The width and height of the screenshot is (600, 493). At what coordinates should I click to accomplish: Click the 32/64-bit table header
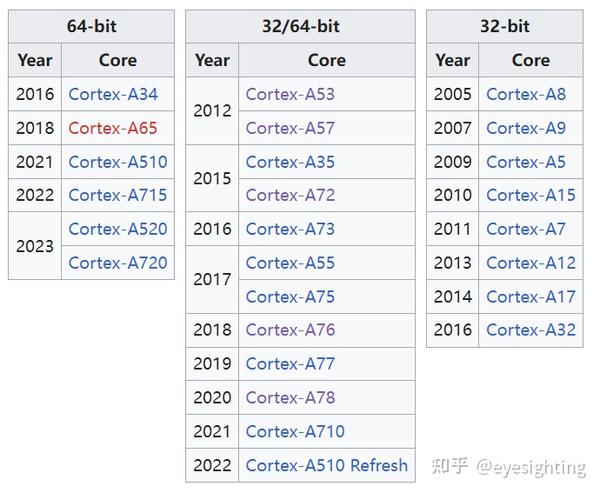pyautogui.click(x=300, y=27)
